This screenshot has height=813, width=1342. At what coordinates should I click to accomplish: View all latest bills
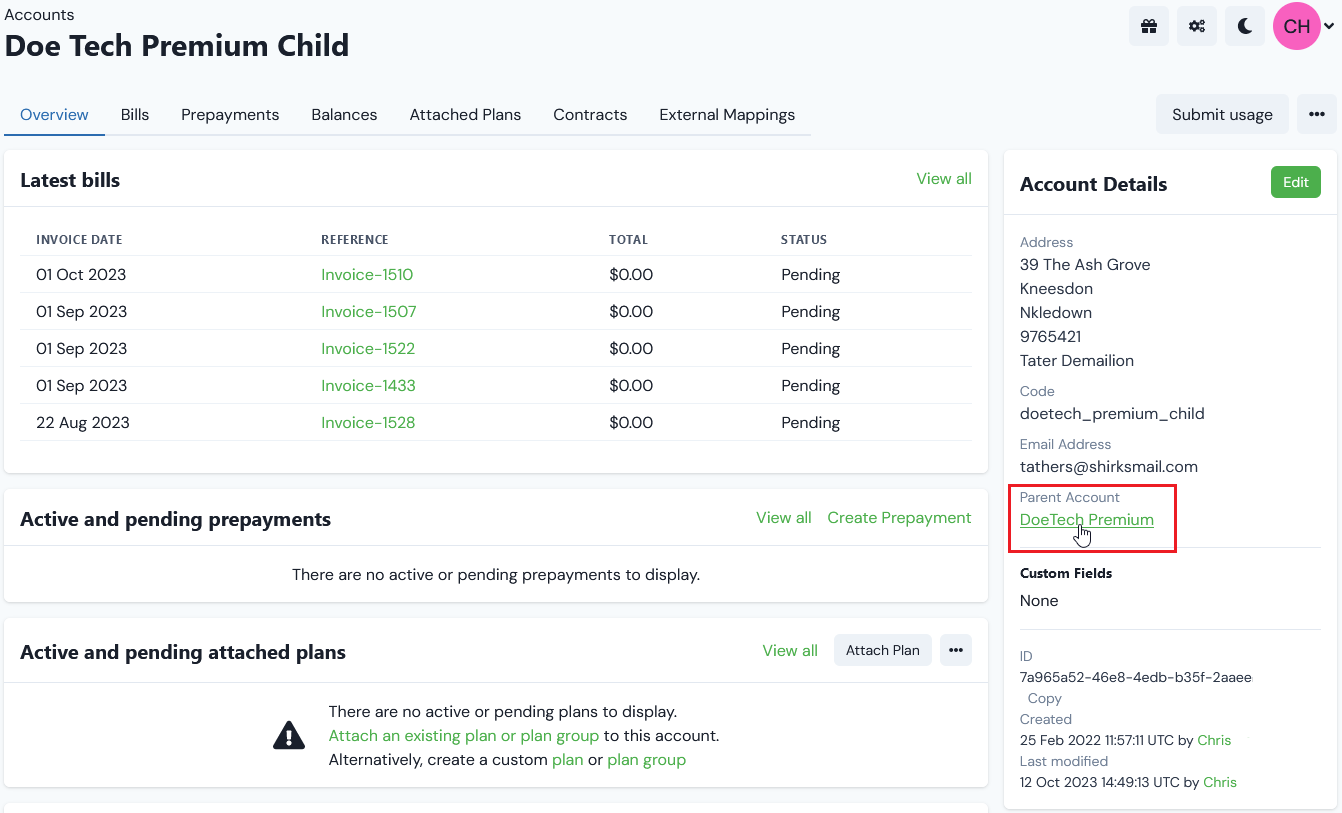click(943, 178)
